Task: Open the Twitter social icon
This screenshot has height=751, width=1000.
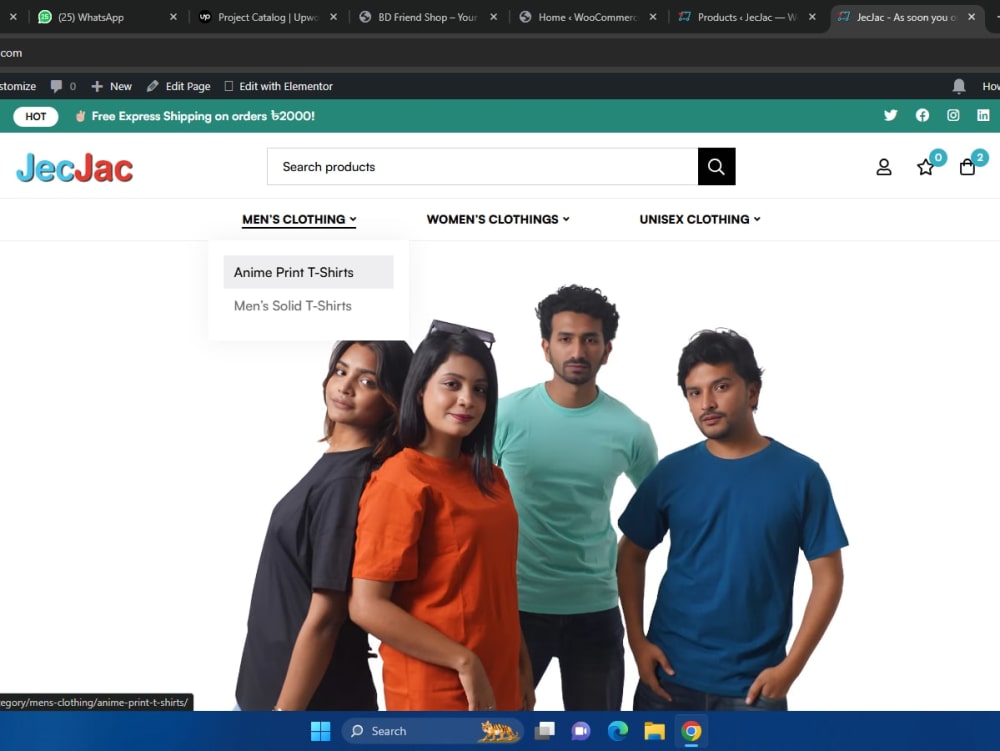Action: [x=890, y=115]
